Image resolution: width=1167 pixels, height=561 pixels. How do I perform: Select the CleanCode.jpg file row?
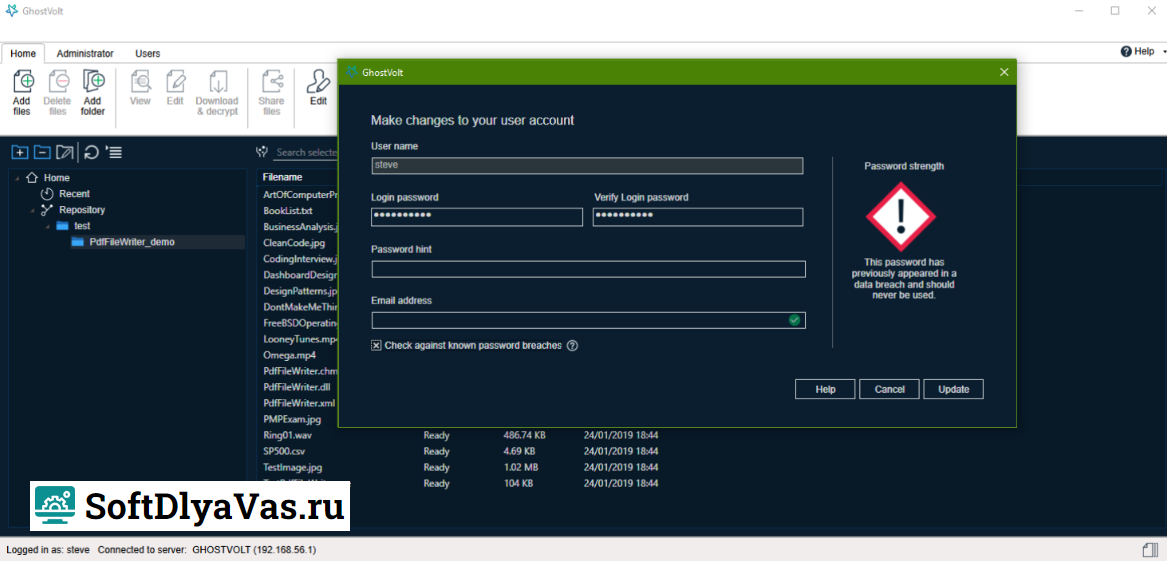295,243
